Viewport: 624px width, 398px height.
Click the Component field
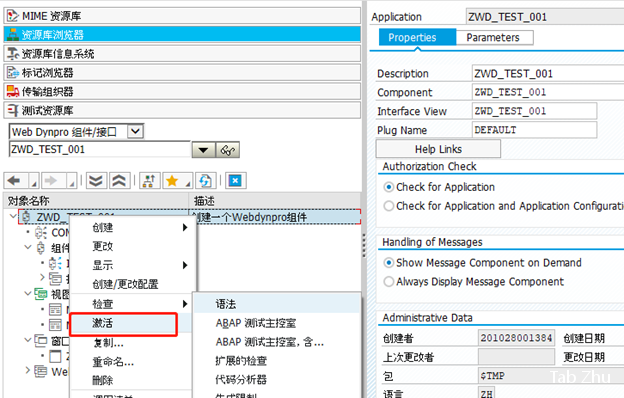point(548,92)
